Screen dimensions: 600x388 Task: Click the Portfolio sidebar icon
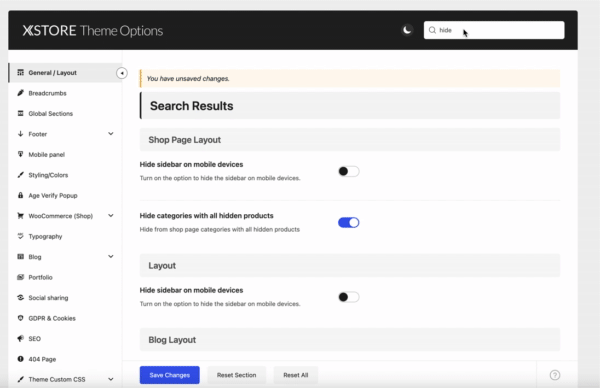(x=21, y=277)
